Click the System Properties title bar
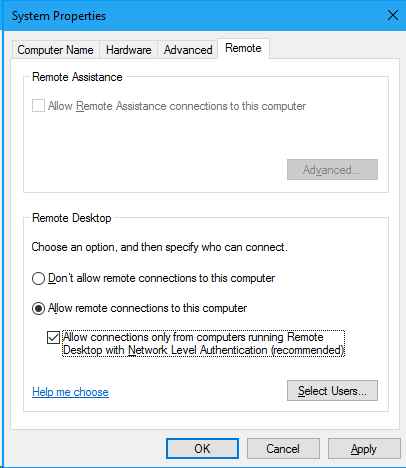This screenshot has width=406, height=468. (x=192, y=15)
